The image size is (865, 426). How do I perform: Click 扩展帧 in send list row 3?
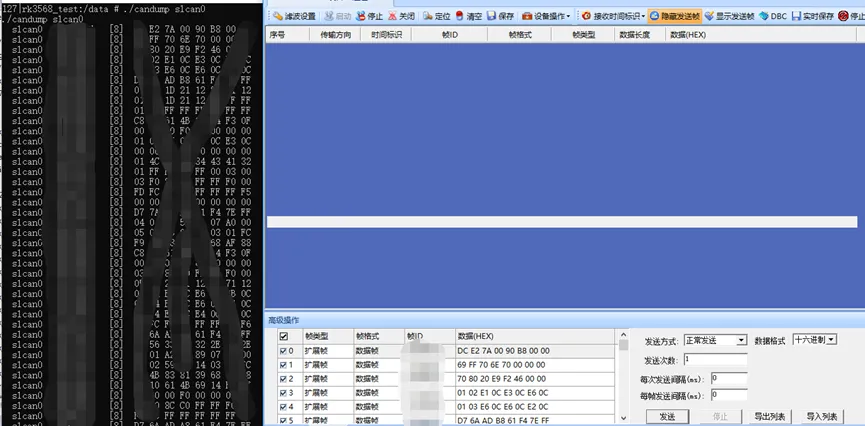316,393
